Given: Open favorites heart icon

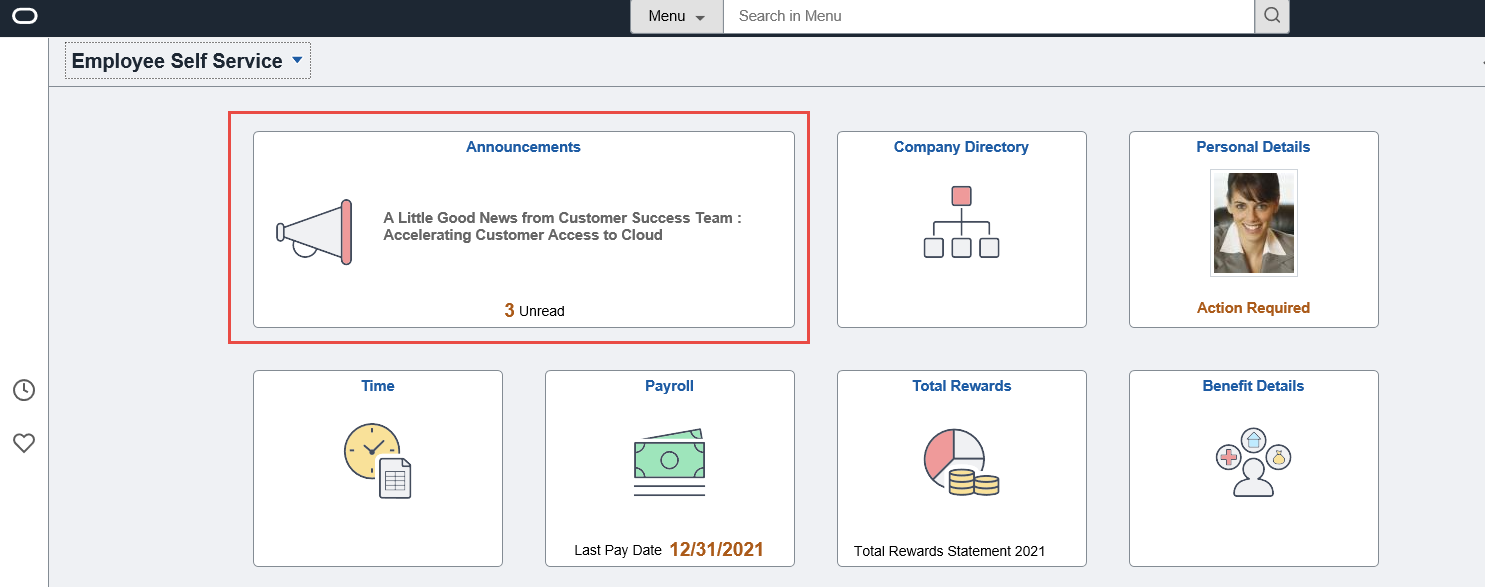Looking at the screenshot, I should click(24, 443).
